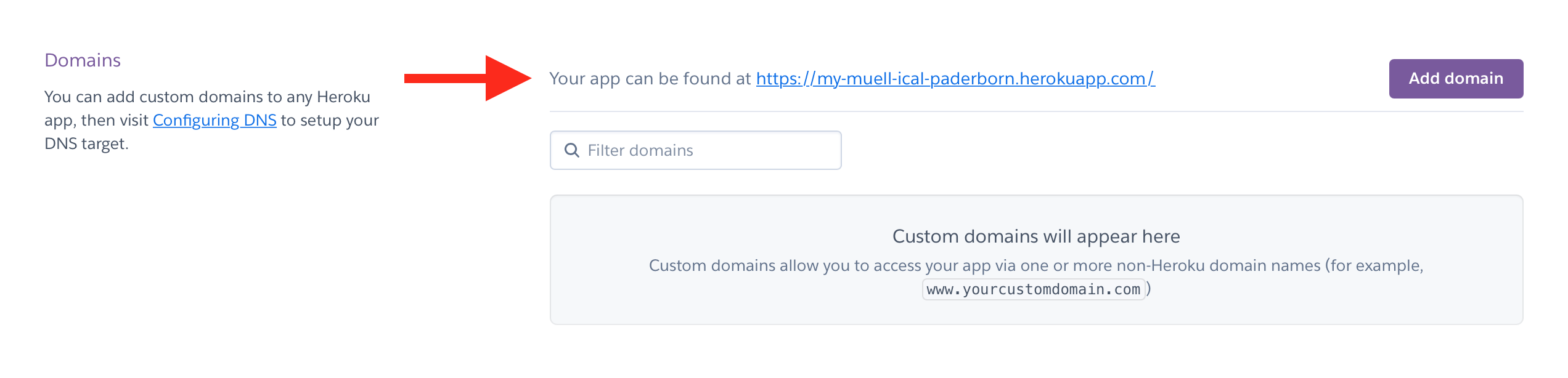Click the "Your app can be found at" text

650,79
